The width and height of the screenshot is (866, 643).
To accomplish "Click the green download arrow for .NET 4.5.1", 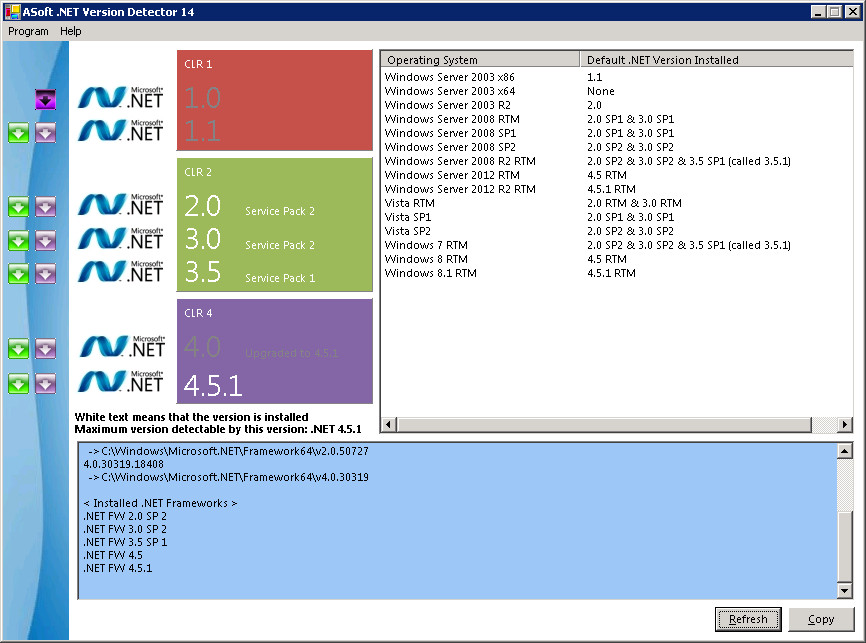I will click(x=17, y=383).
